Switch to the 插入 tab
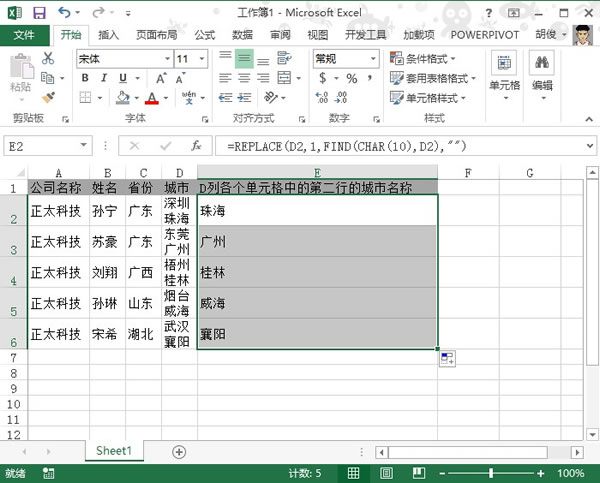 (108, 35)
